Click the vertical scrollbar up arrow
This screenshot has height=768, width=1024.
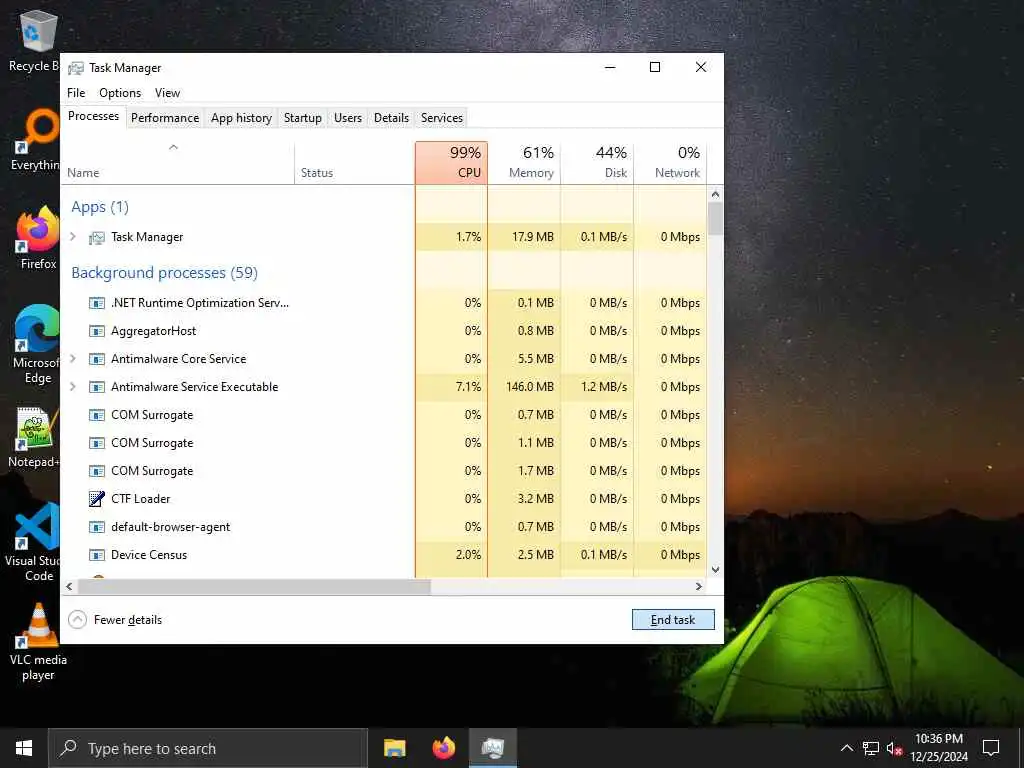pos(715,195)
